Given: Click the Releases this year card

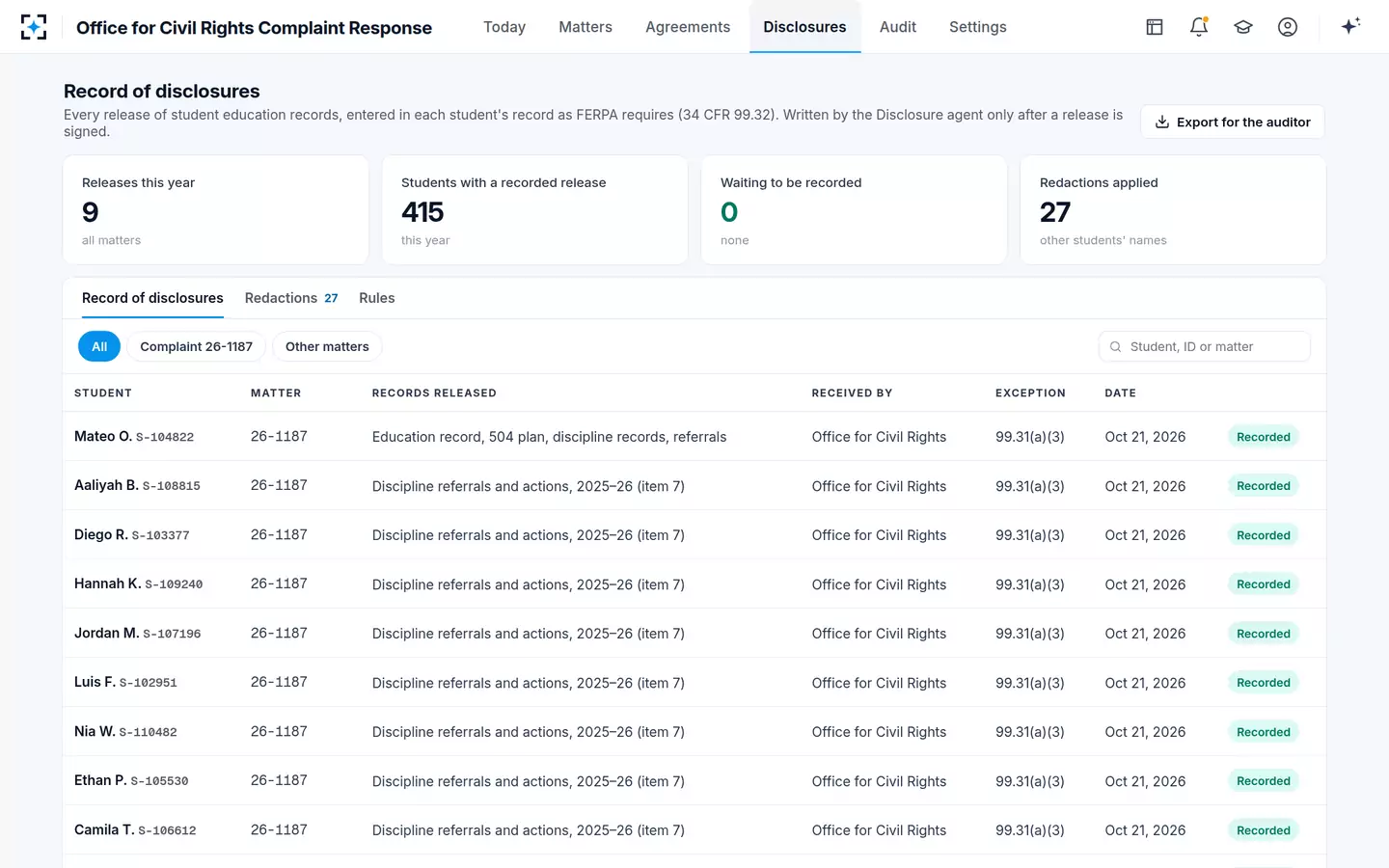Looking at the screenshot, I should click(x=216, y=210).
